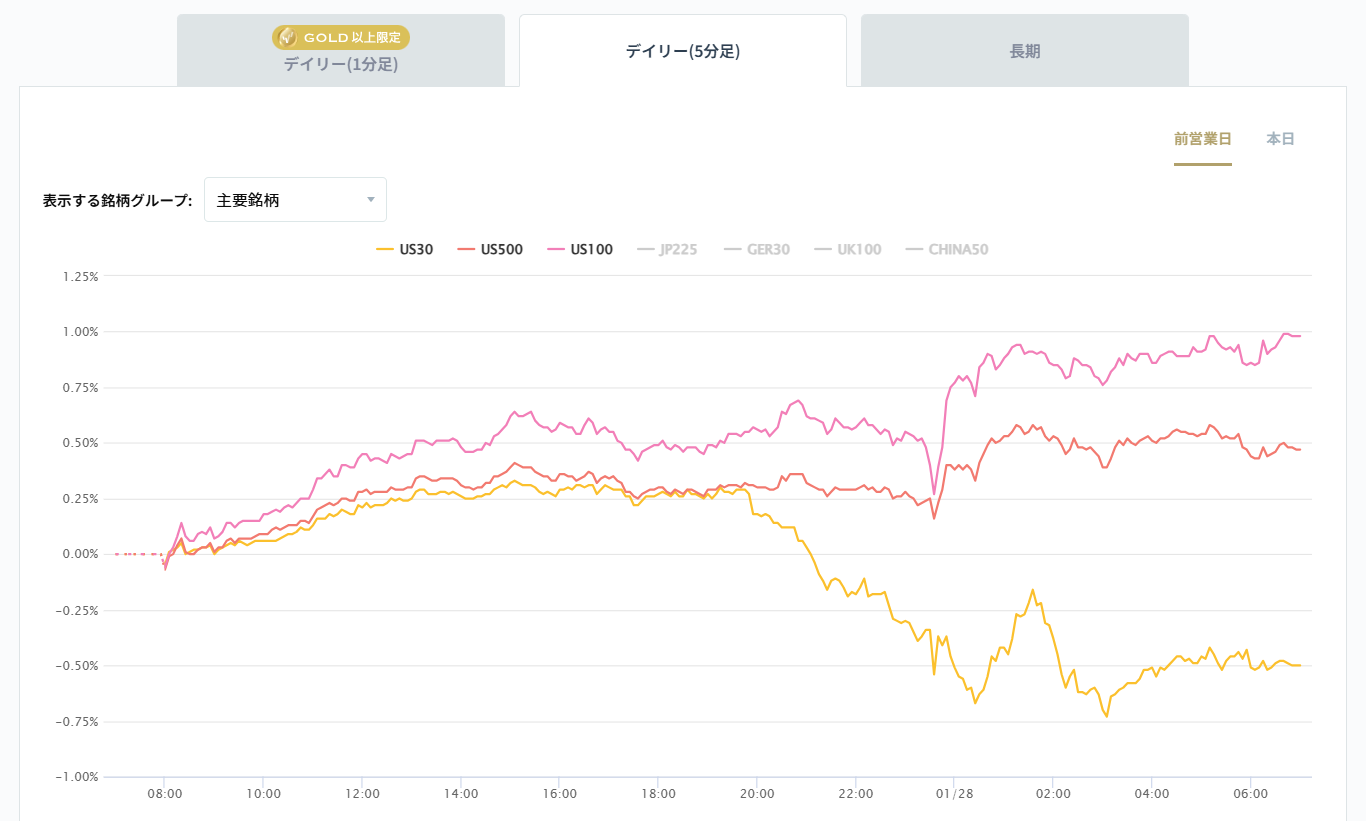Select the 本日 view option

pos(1278,139)
